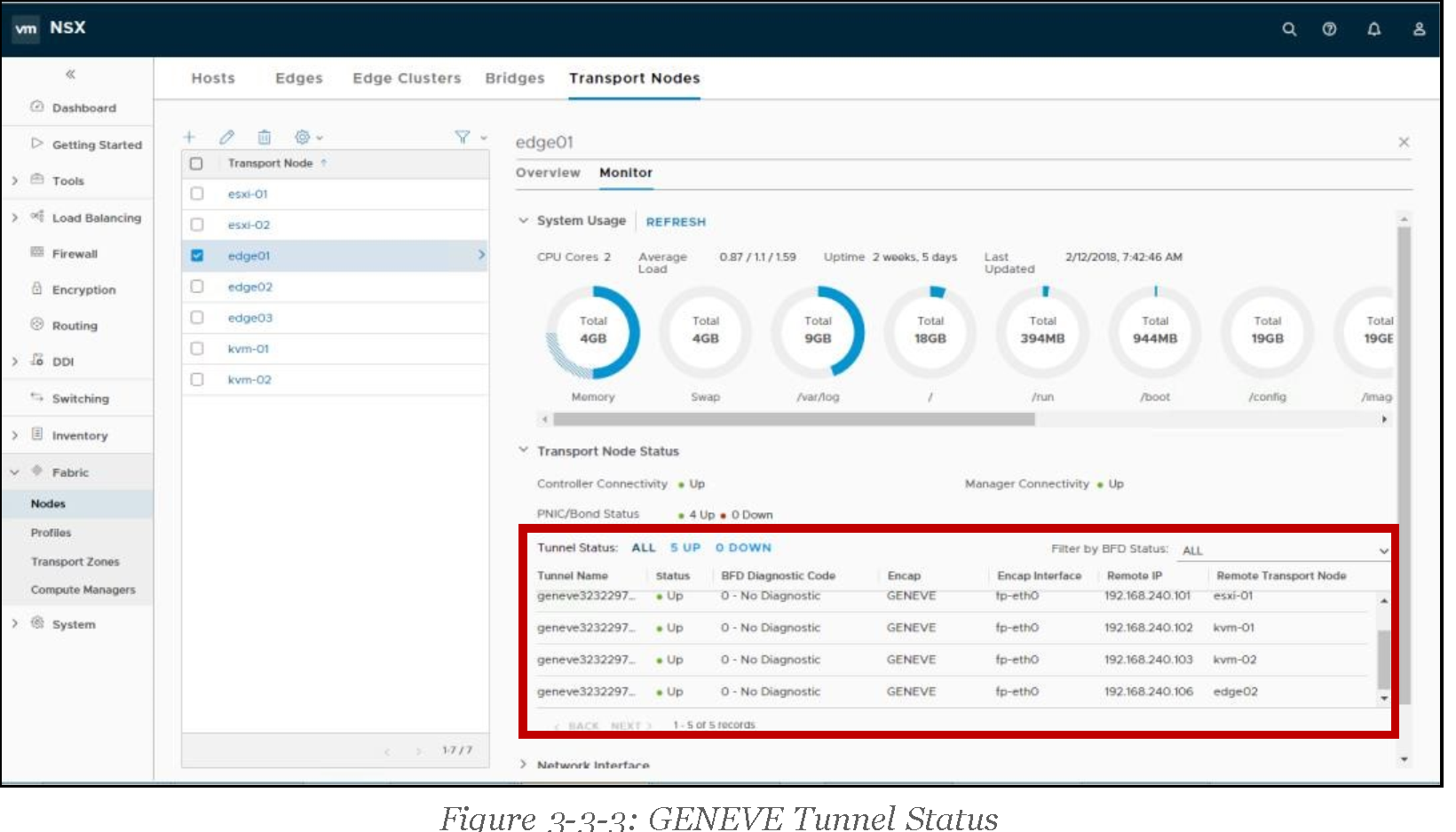
Task: Expand the Inventory sidebar section
Action: tap(14, 435)
